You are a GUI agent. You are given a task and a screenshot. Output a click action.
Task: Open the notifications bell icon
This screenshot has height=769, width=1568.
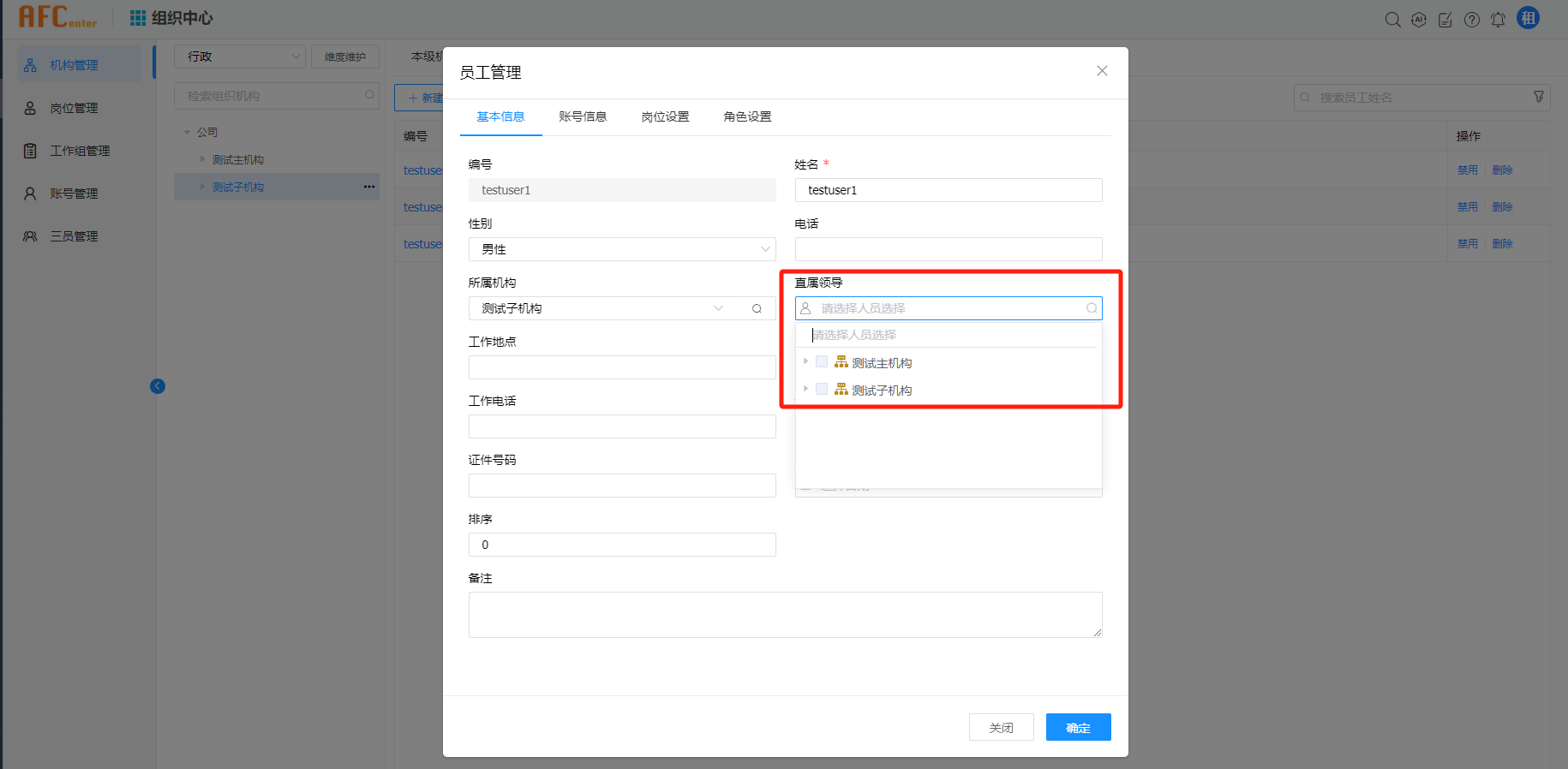click(1498, 20)
